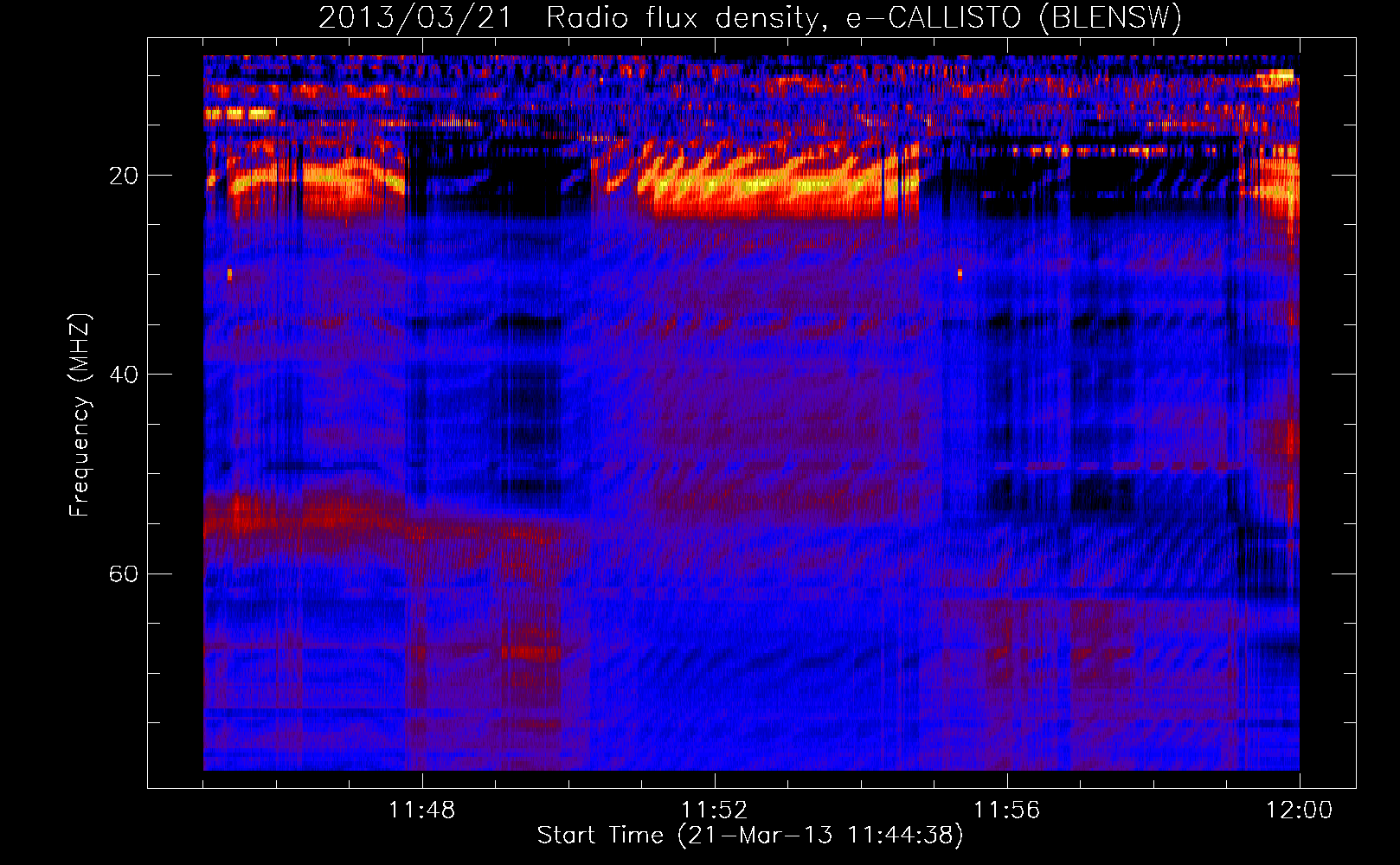Click the '60' frequency tick label
1400x865 pixels.
point(124,573)
